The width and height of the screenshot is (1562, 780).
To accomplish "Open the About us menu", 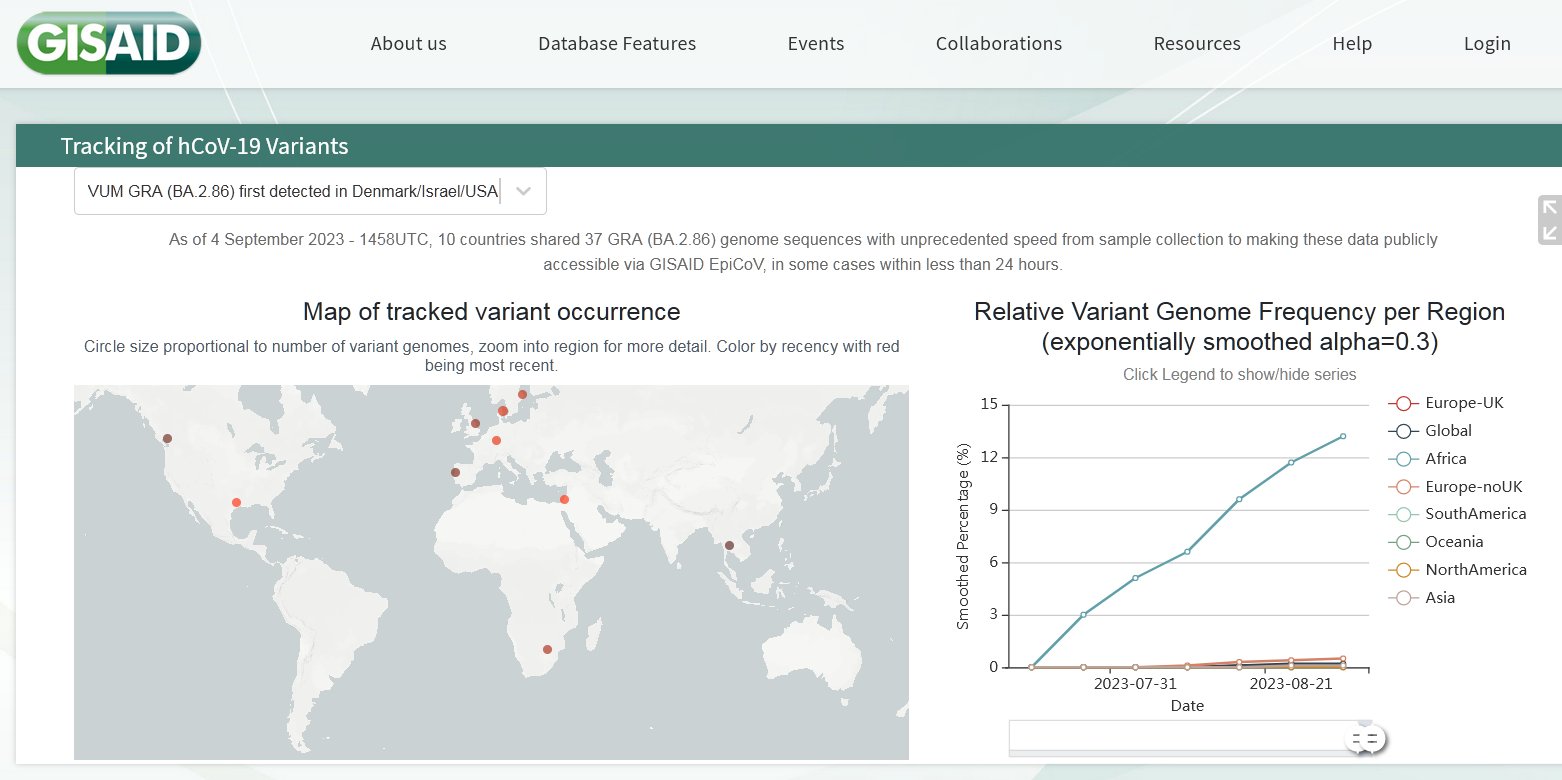I will pos(408,44).
